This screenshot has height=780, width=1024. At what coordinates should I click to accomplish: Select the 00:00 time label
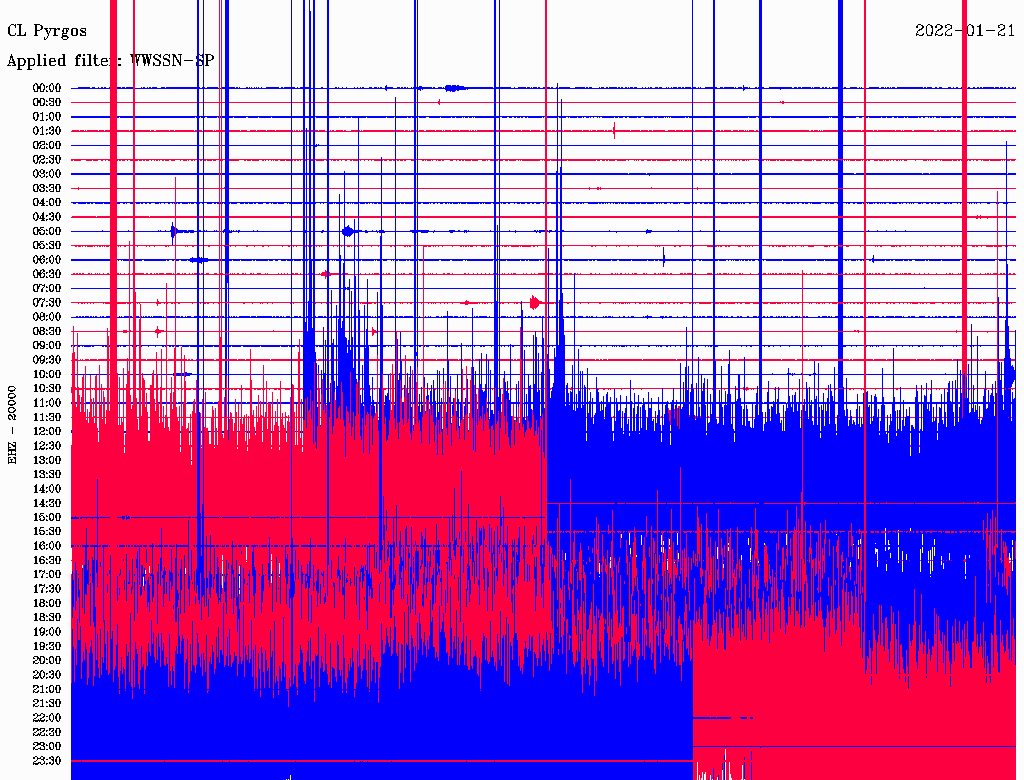(48, 88)
